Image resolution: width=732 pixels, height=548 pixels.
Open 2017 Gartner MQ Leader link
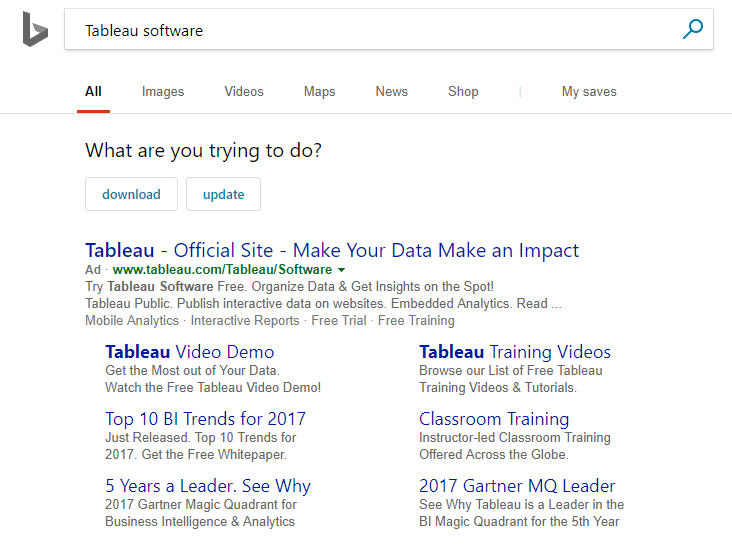[517, 486]
